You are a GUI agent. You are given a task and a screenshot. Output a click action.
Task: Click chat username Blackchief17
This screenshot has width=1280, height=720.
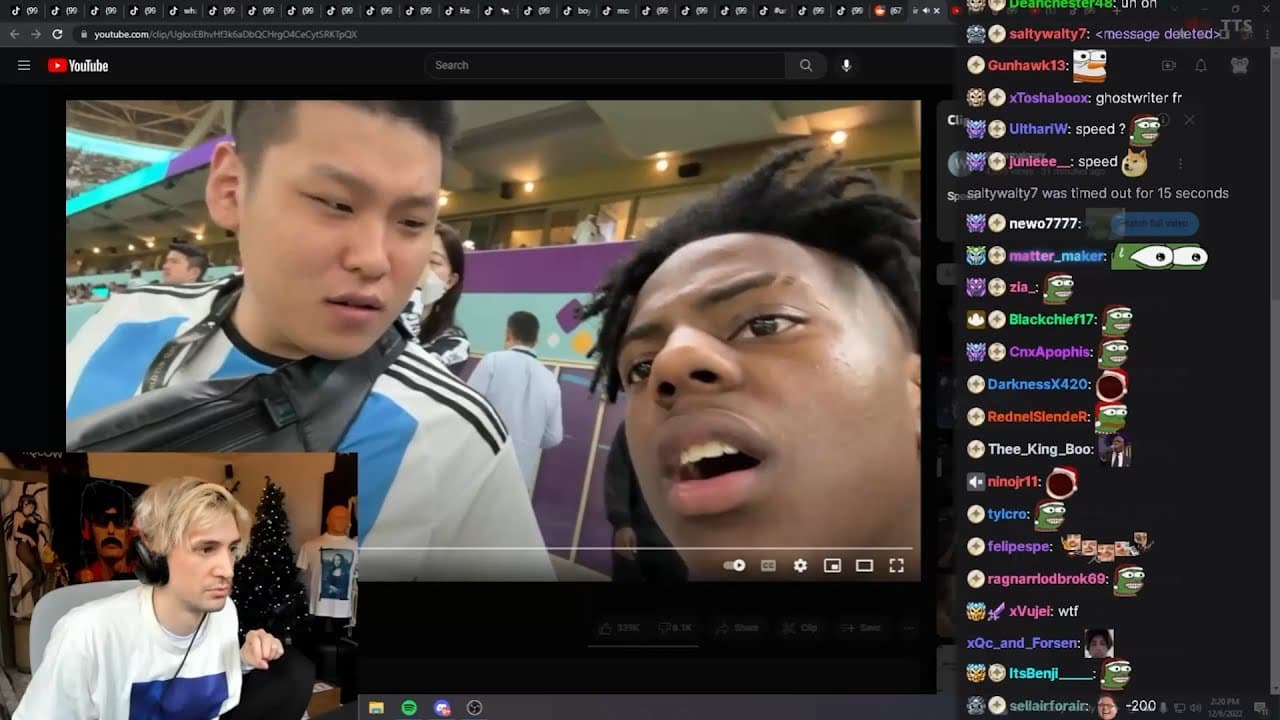pos(1053,320)
